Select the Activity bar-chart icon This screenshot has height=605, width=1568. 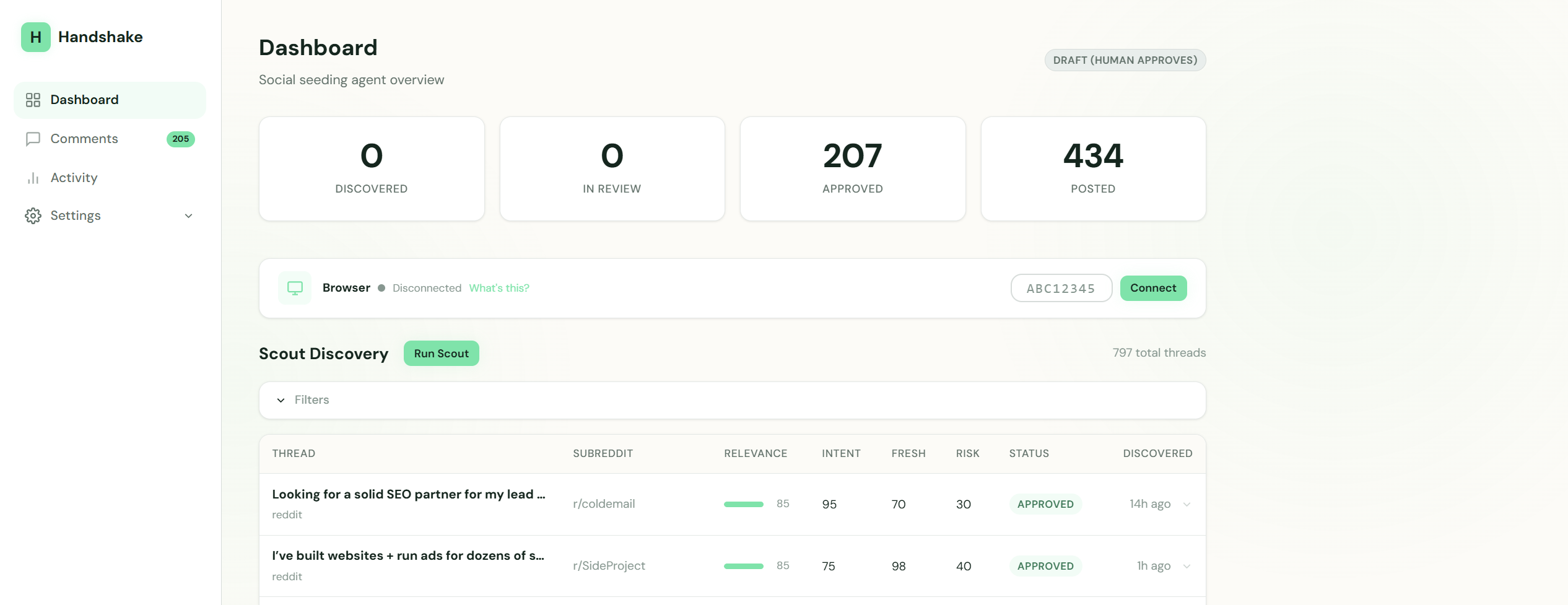33,178
